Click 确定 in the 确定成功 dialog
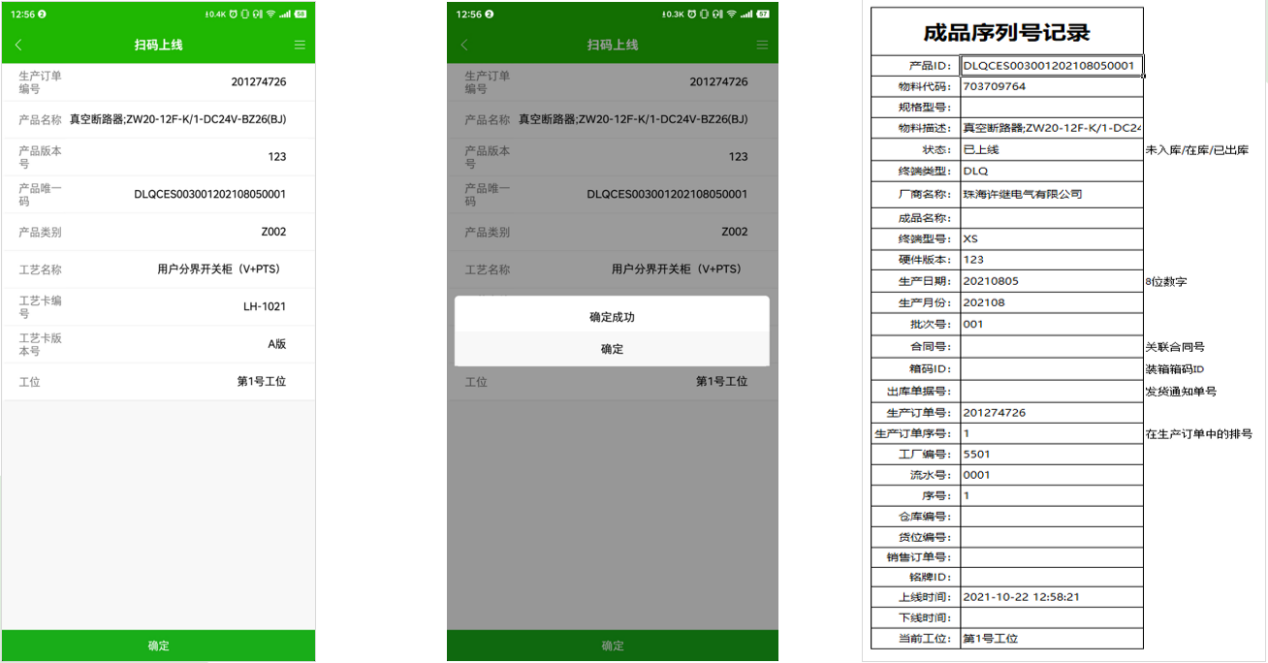This screenshot has height=663, width=1268. (612, 349)
